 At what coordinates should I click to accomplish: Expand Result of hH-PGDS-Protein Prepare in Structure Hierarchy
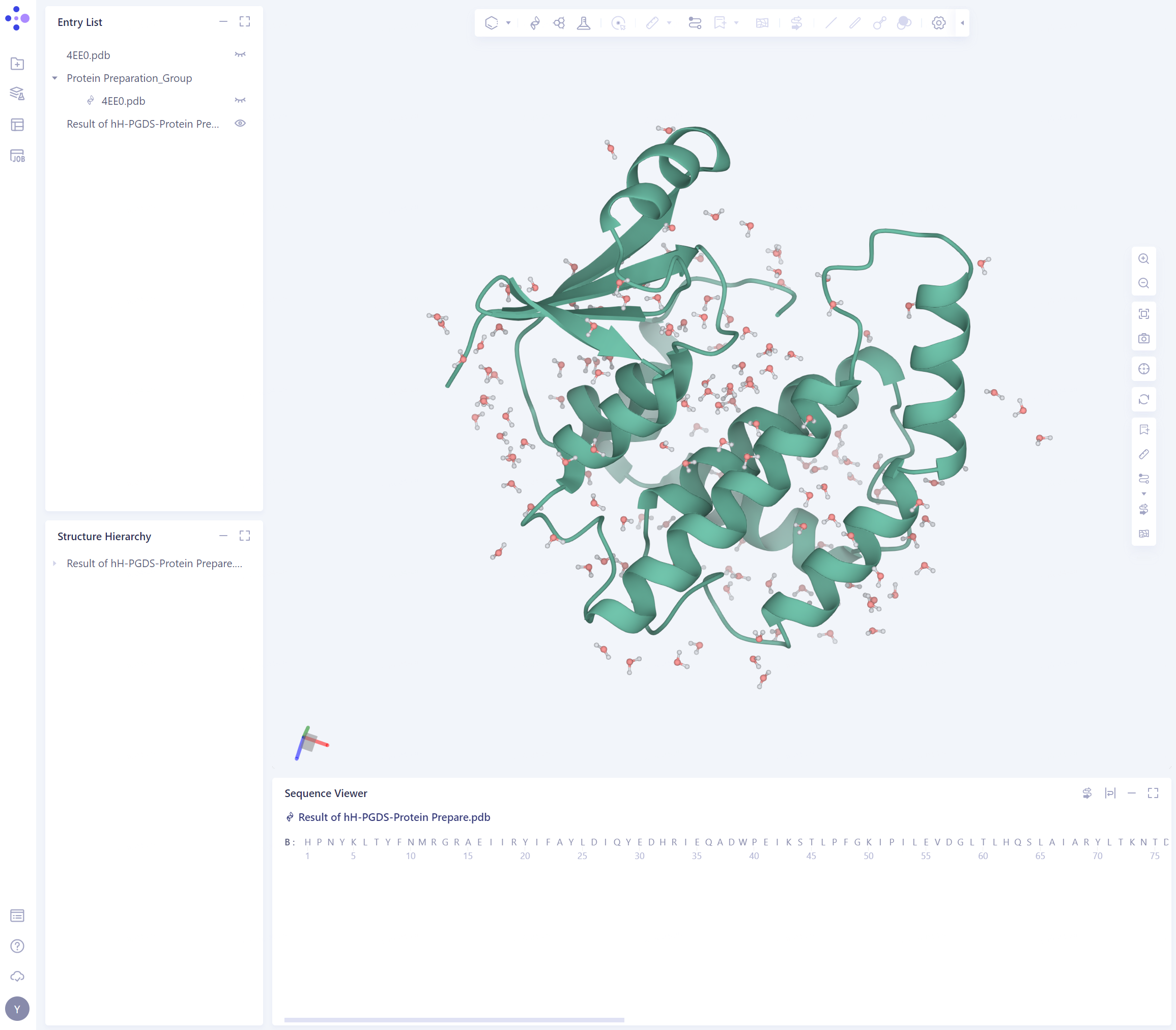pos(54,563)
